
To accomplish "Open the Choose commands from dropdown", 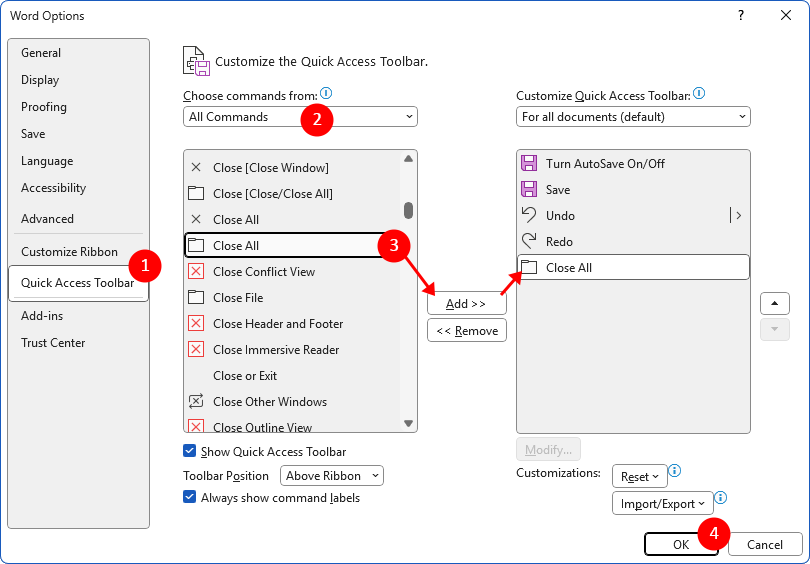I will (x=300, y=117).
